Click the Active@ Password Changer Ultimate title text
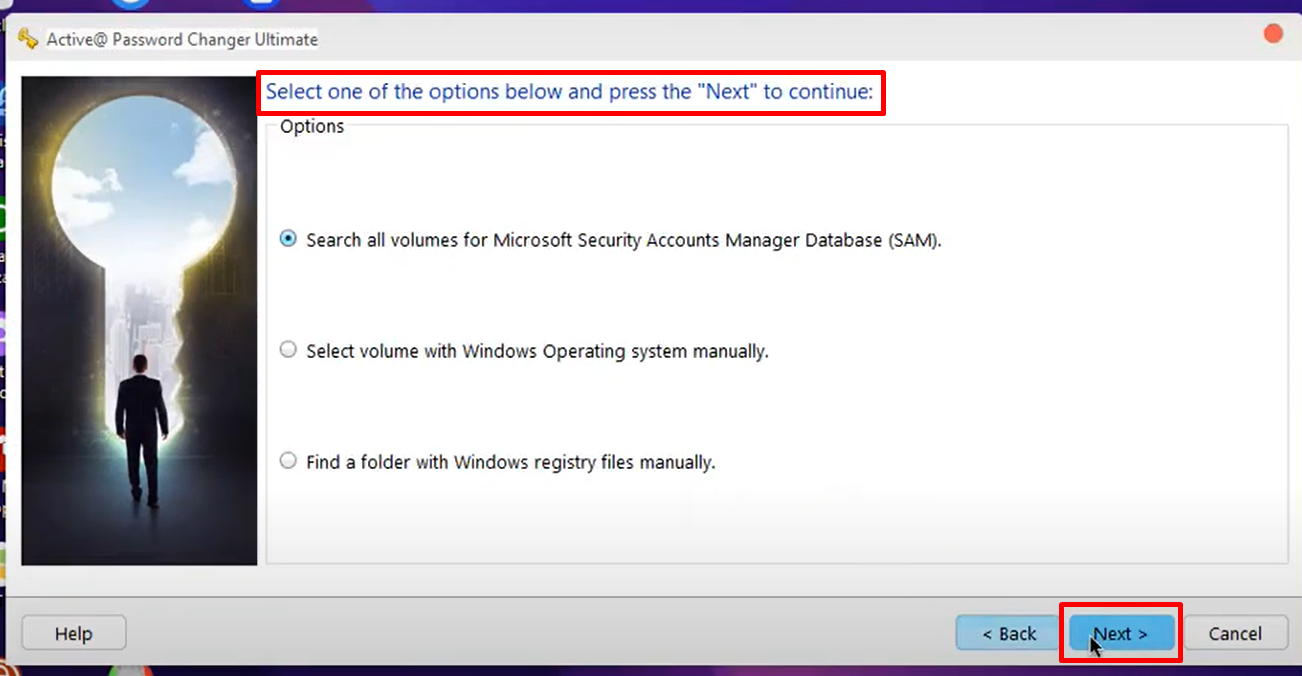This screenshot has width=1302, height=676. click(x=182, y=39)
